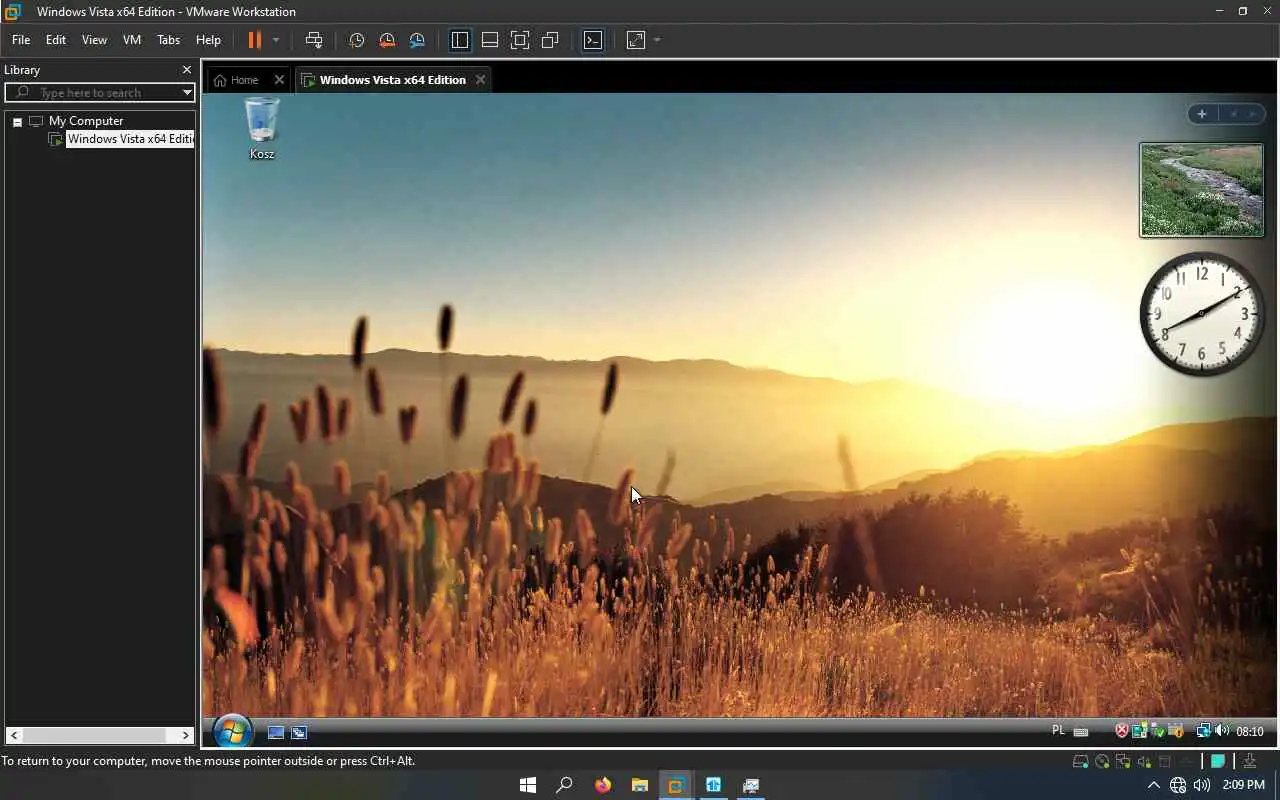Click the guest keyboard tray icon
Viewport: 1280px width, 800px height.
point(1081,732)
